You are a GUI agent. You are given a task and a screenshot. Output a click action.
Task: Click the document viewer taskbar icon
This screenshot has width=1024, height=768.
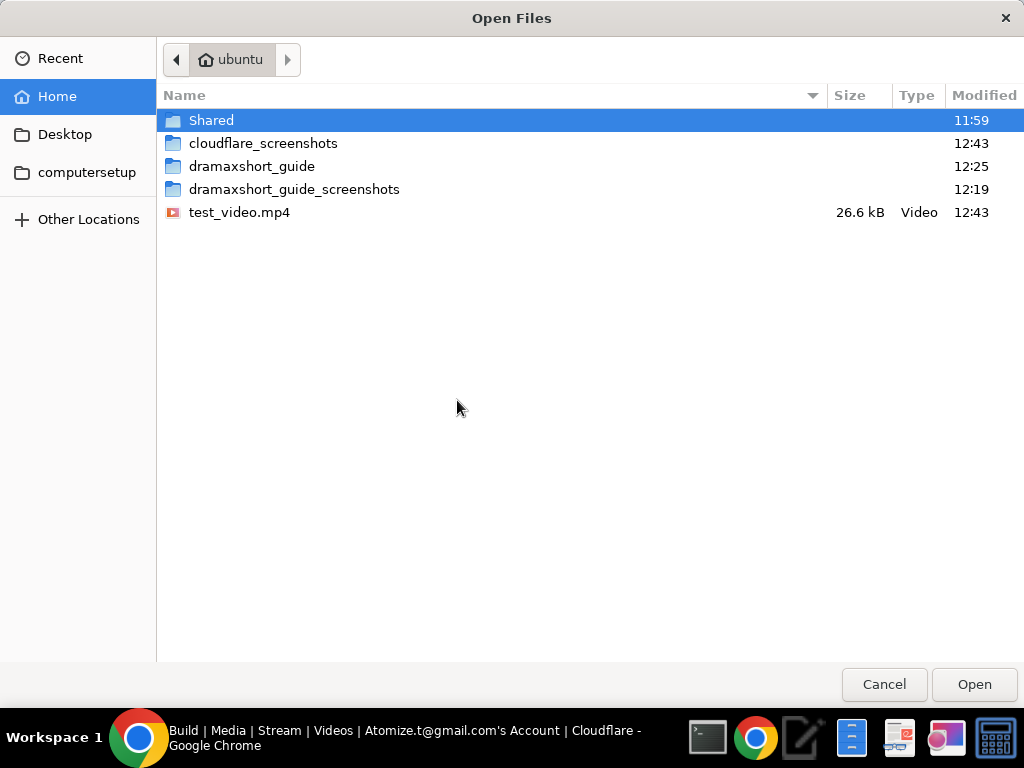[898, 737]
